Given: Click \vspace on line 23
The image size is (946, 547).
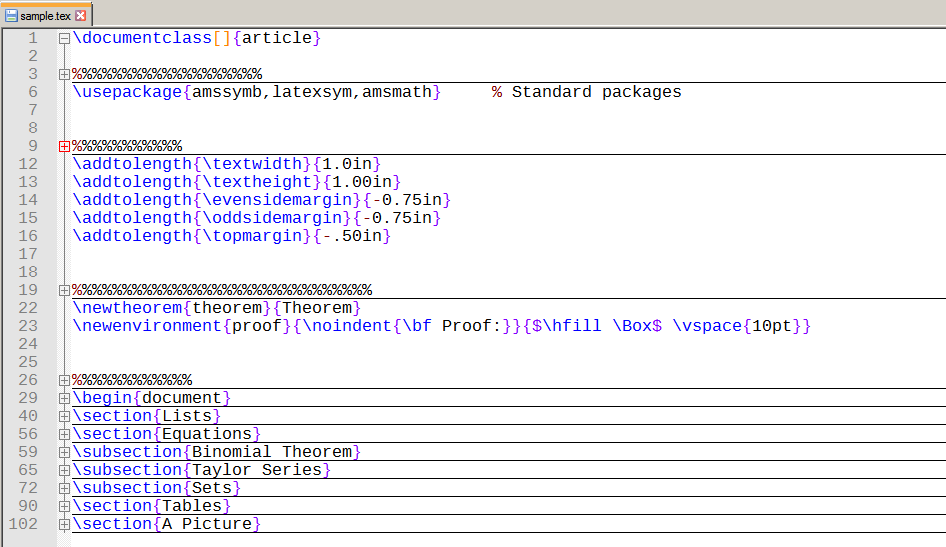Looking at the screenshot, I should [707, 326].
